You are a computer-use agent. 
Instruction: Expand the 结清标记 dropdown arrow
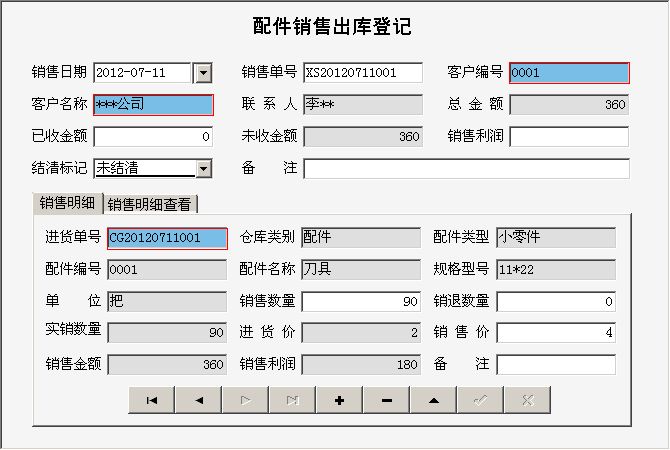[204, 168]
